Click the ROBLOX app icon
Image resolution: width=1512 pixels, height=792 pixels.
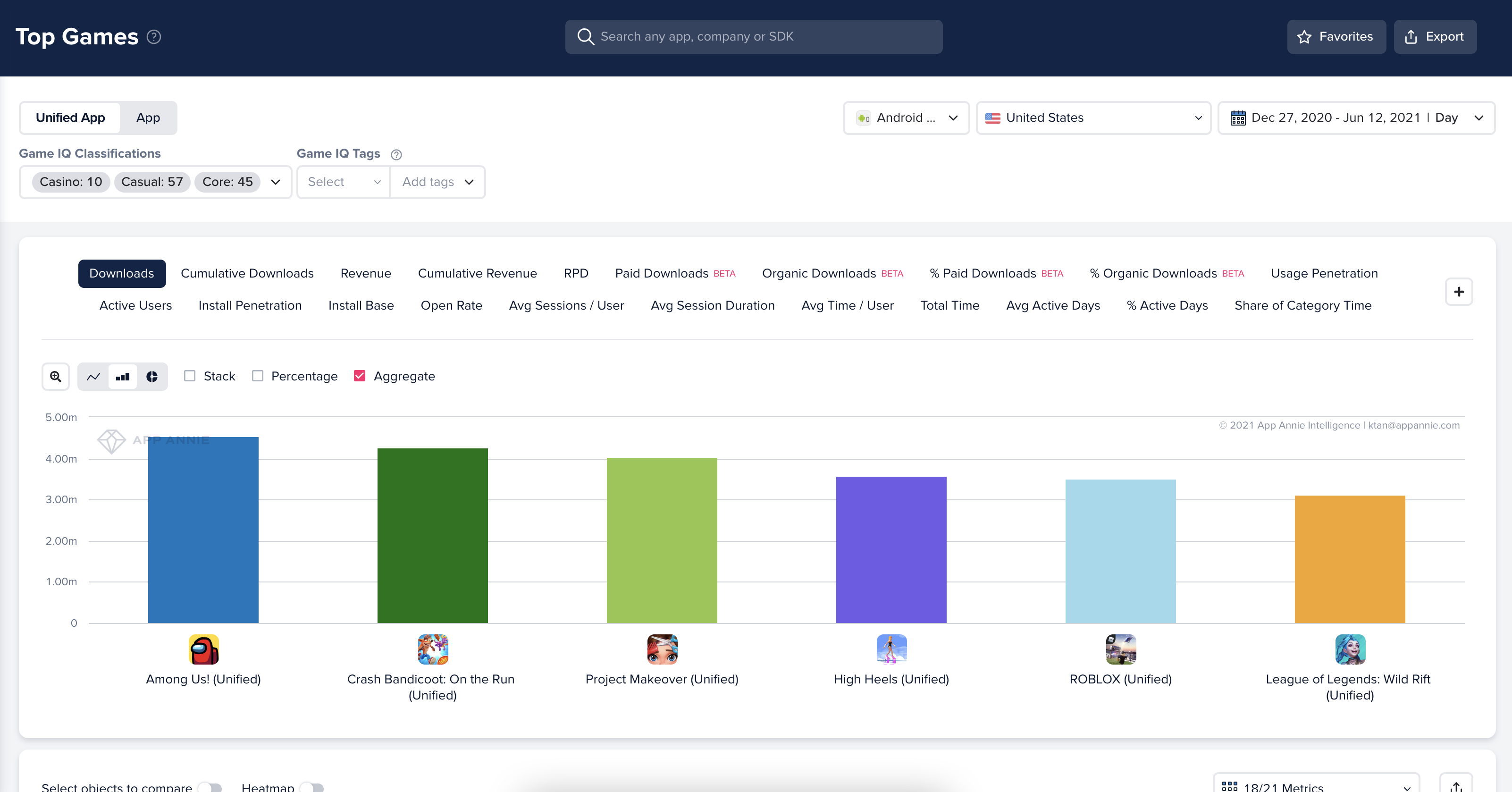pyautogui.click(x=1120, y=649)
